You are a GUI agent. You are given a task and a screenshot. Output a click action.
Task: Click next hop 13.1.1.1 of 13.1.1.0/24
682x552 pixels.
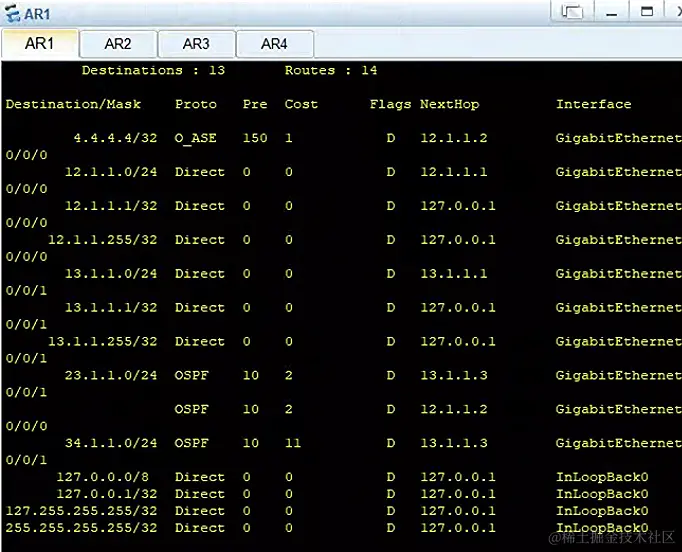coord(454,274)
